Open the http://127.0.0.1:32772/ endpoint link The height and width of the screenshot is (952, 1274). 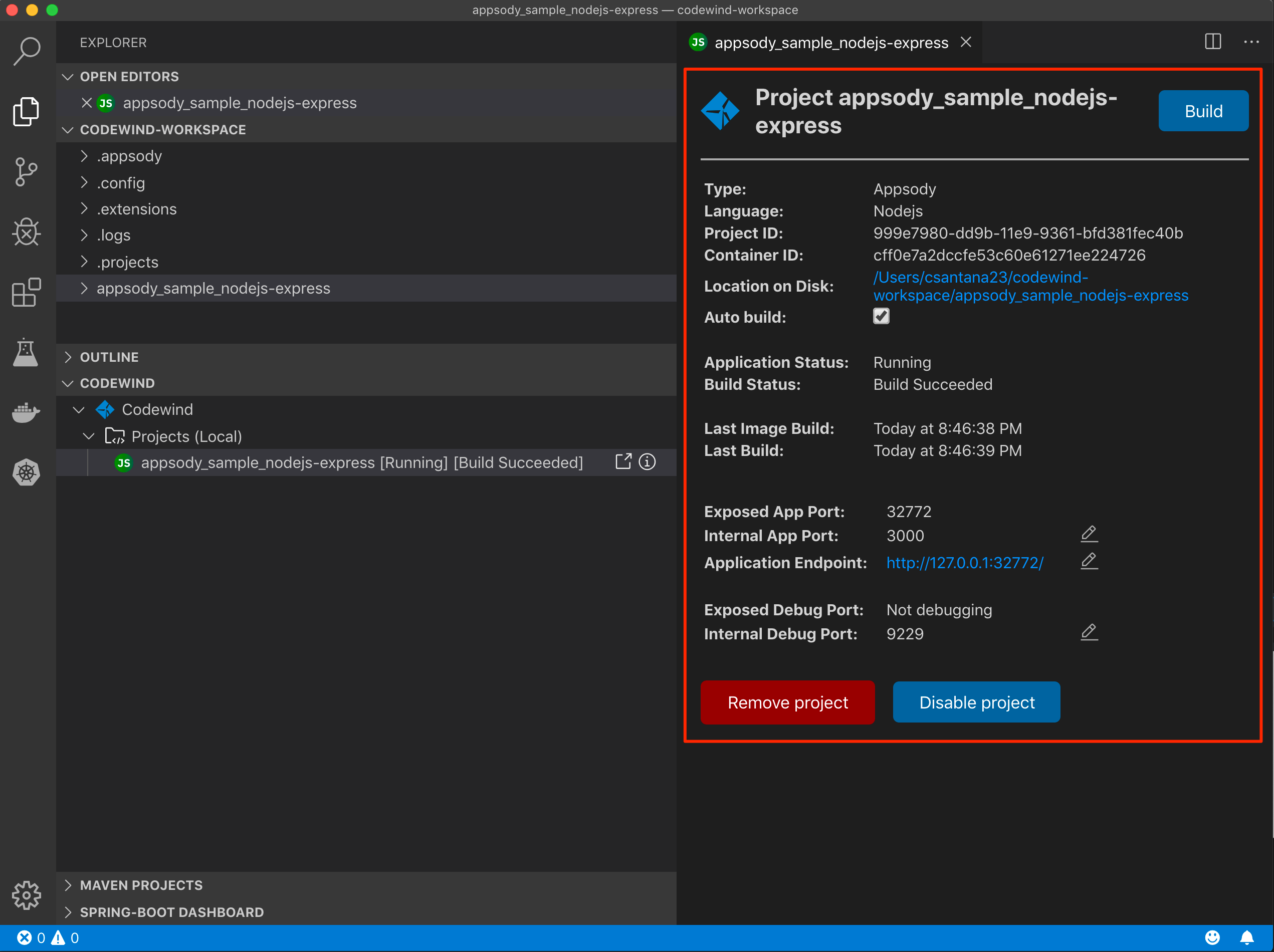[x=965, y=563]
